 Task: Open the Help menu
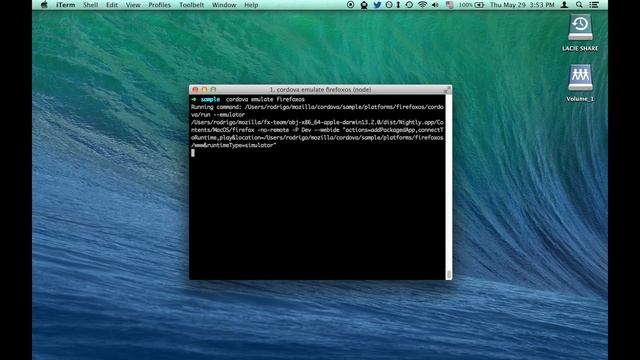[251, 5]
